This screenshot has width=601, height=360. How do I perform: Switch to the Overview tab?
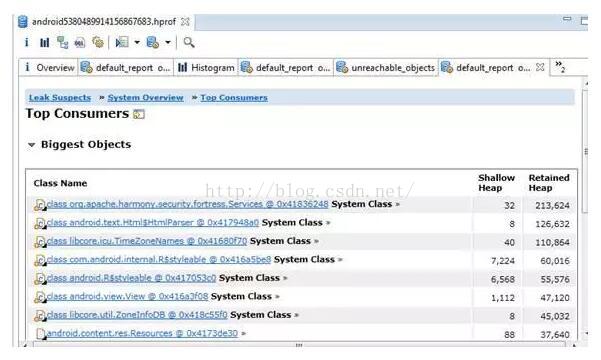(x=49, y=68)
